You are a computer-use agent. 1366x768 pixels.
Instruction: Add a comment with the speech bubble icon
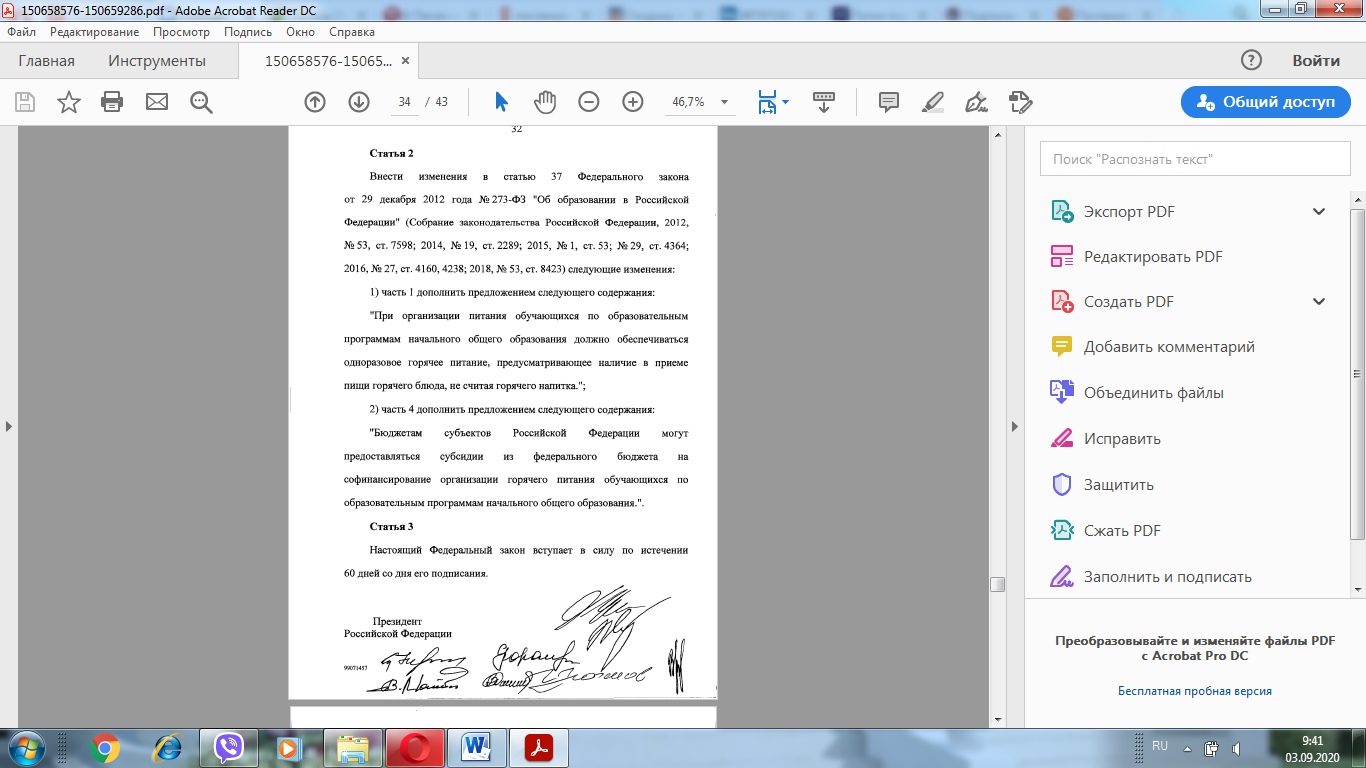(x=888, y=102)
